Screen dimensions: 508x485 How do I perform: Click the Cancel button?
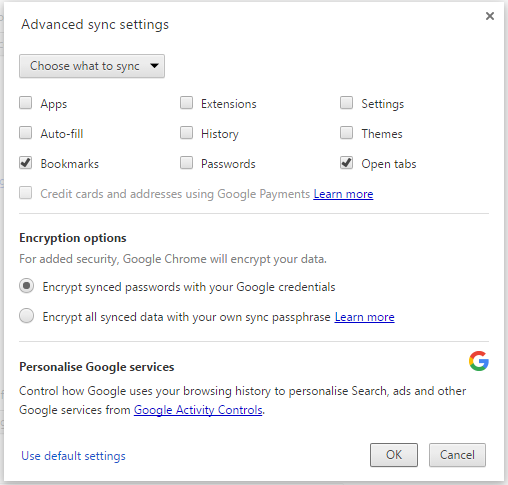point(457,455)
